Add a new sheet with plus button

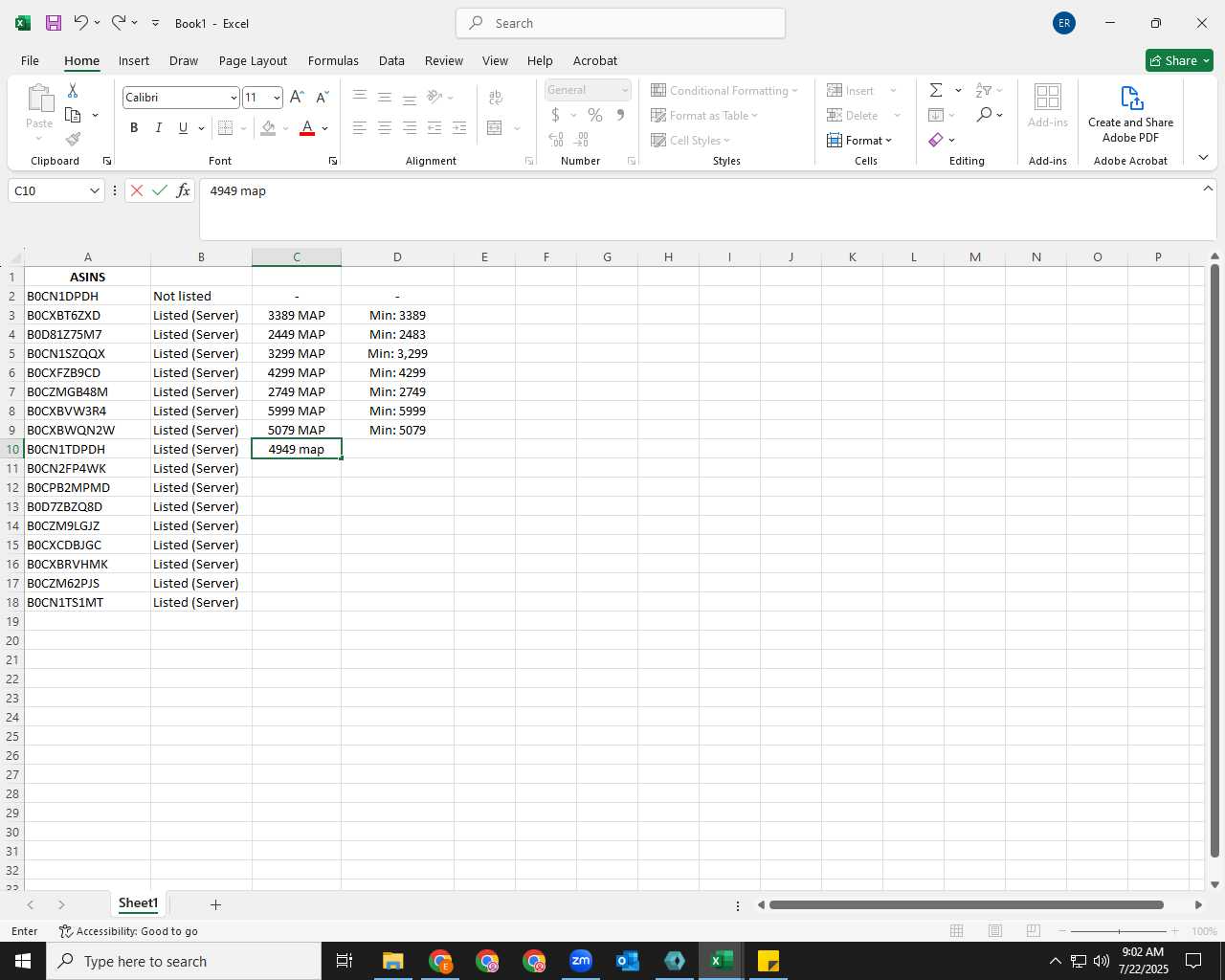pyautogui.click(x=215, y=904)
